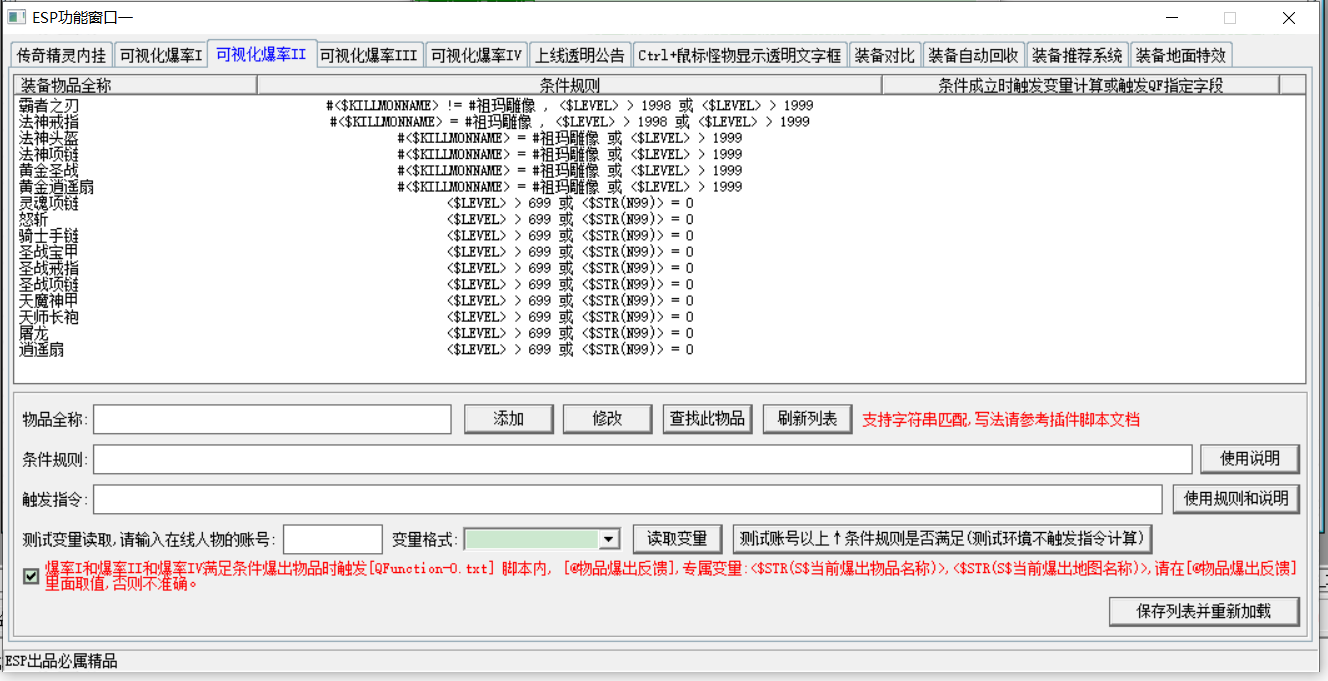
Task: Select the 传奇精灵内挂 tab
Action: pos(61,55)
